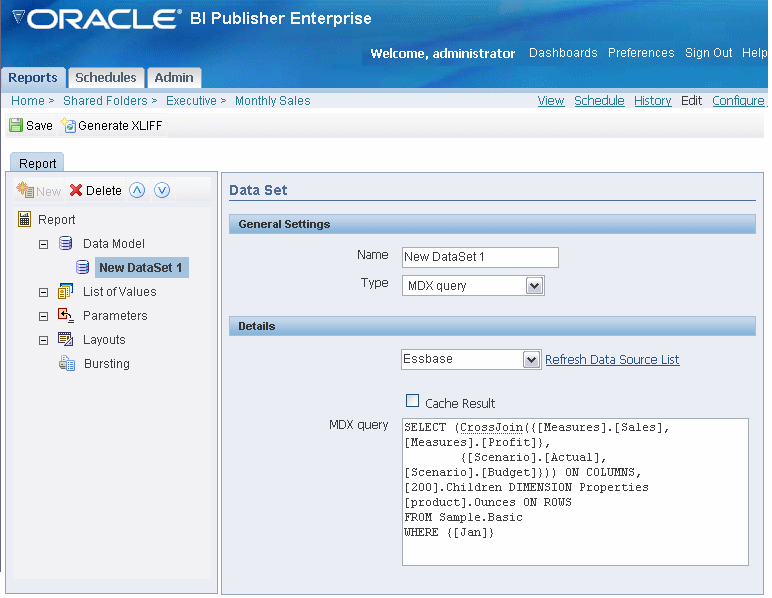Select Layouts tree item label
772x598 pixels.
click(x=104, y=340)
